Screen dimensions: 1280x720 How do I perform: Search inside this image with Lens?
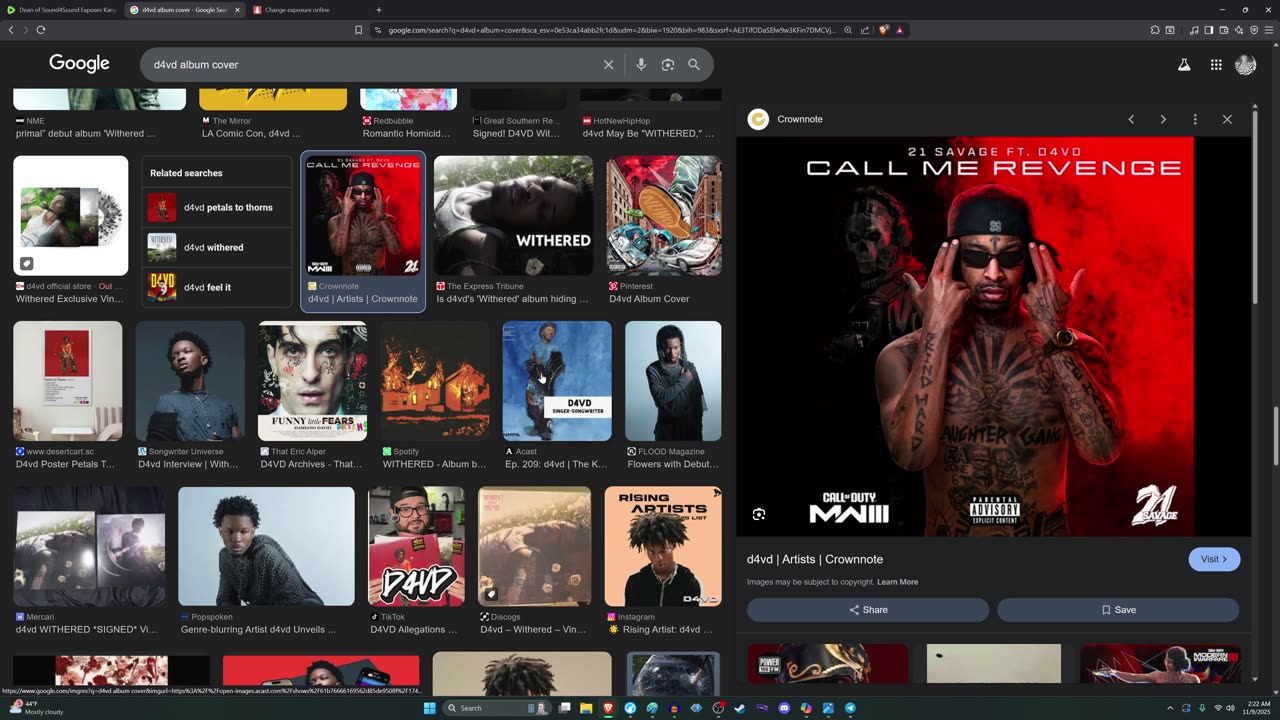click(x=759, y=514)
